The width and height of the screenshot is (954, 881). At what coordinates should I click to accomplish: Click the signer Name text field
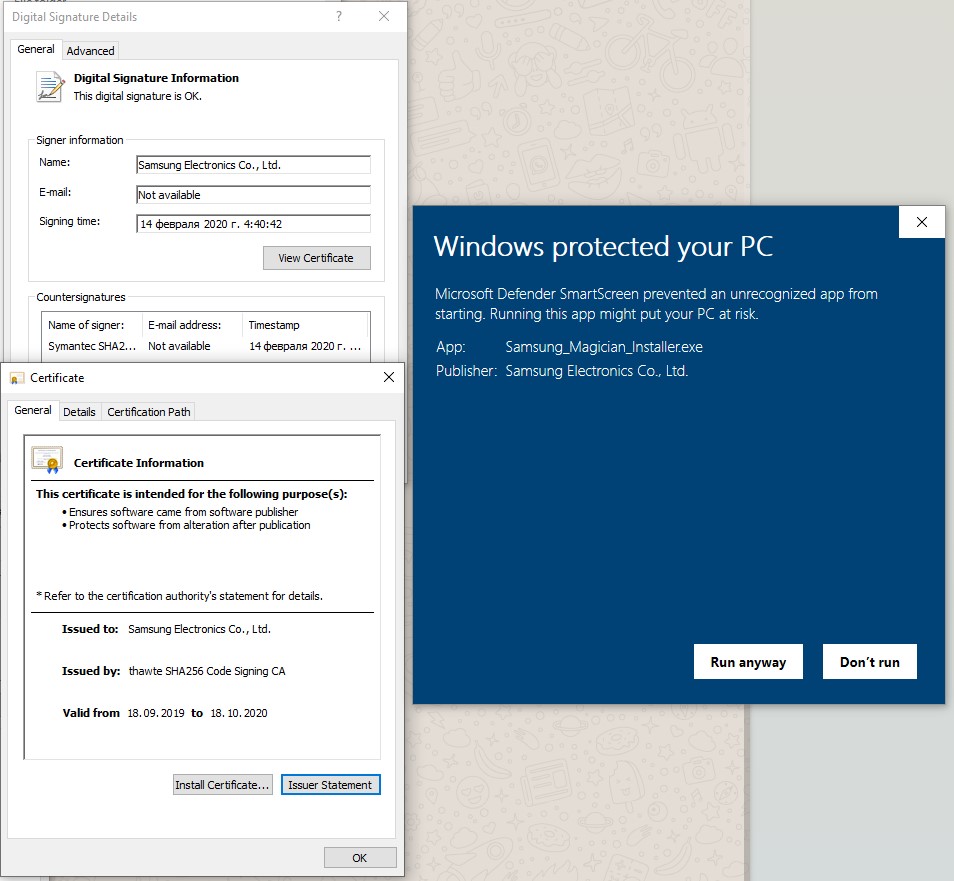[x=253, y=165]
